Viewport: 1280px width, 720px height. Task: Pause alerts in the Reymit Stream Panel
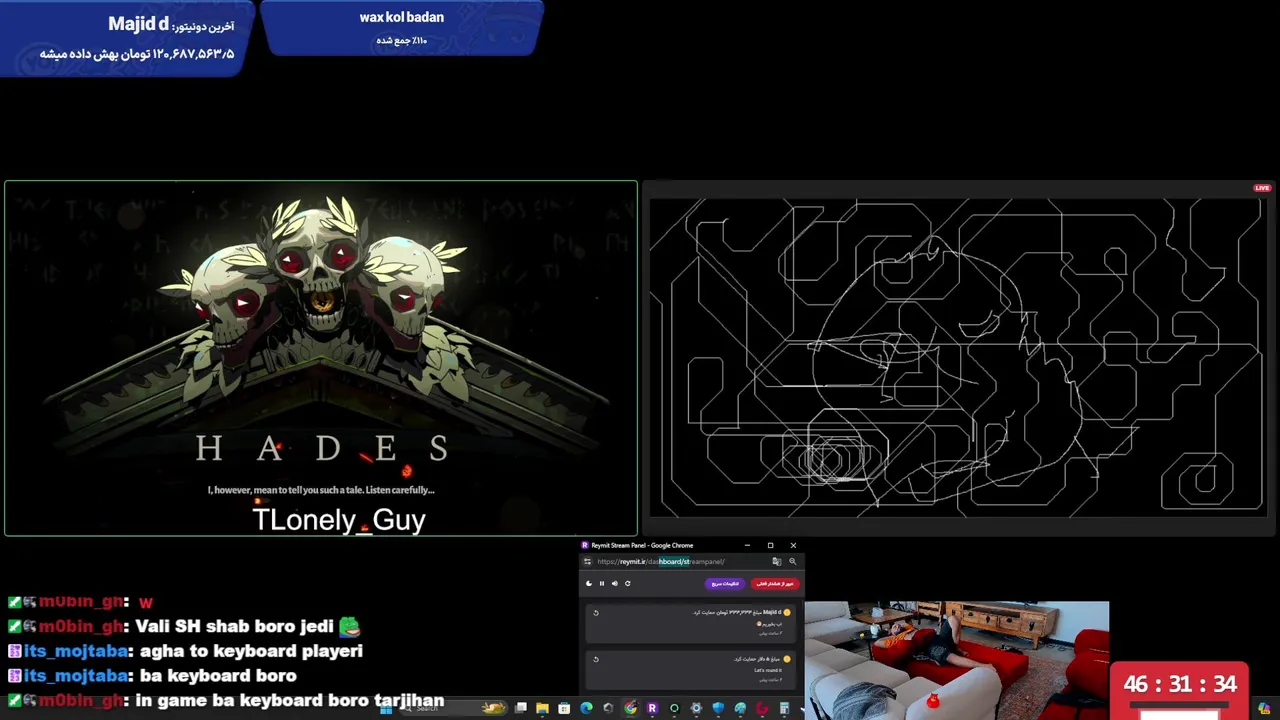(x=602, y=583)
